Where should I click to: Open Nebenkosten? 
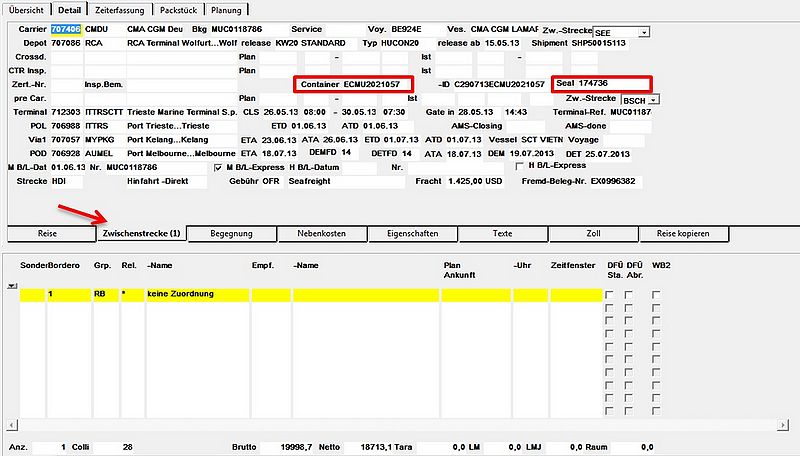pos(321,234)
